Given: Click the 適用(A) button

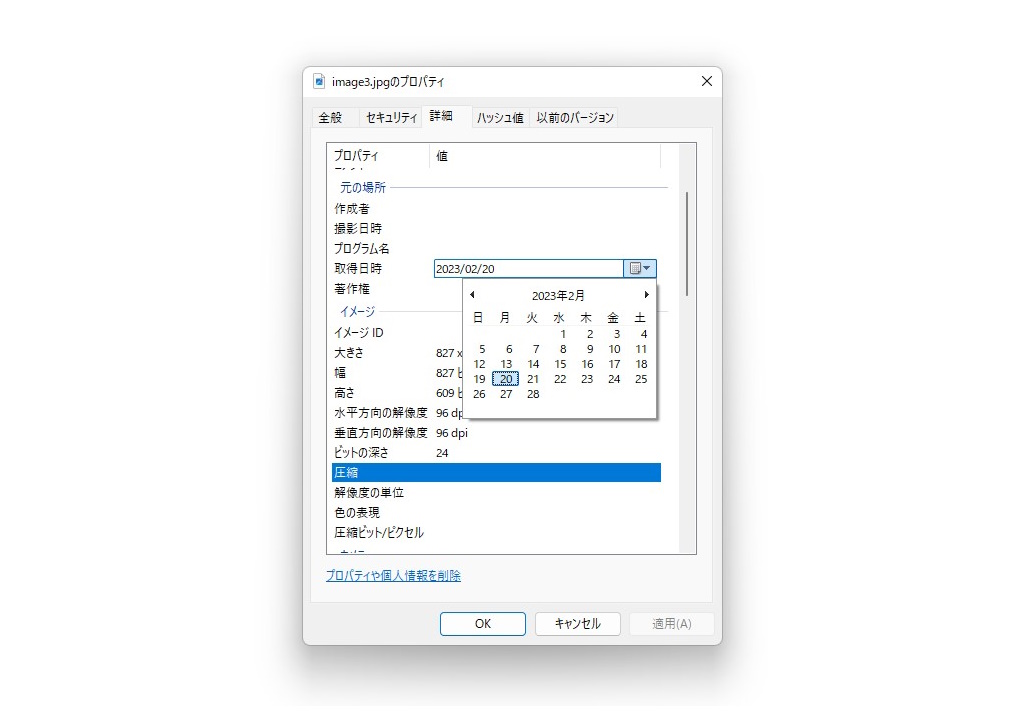Looking at the screenshot, I should click(x=671, y=623).
